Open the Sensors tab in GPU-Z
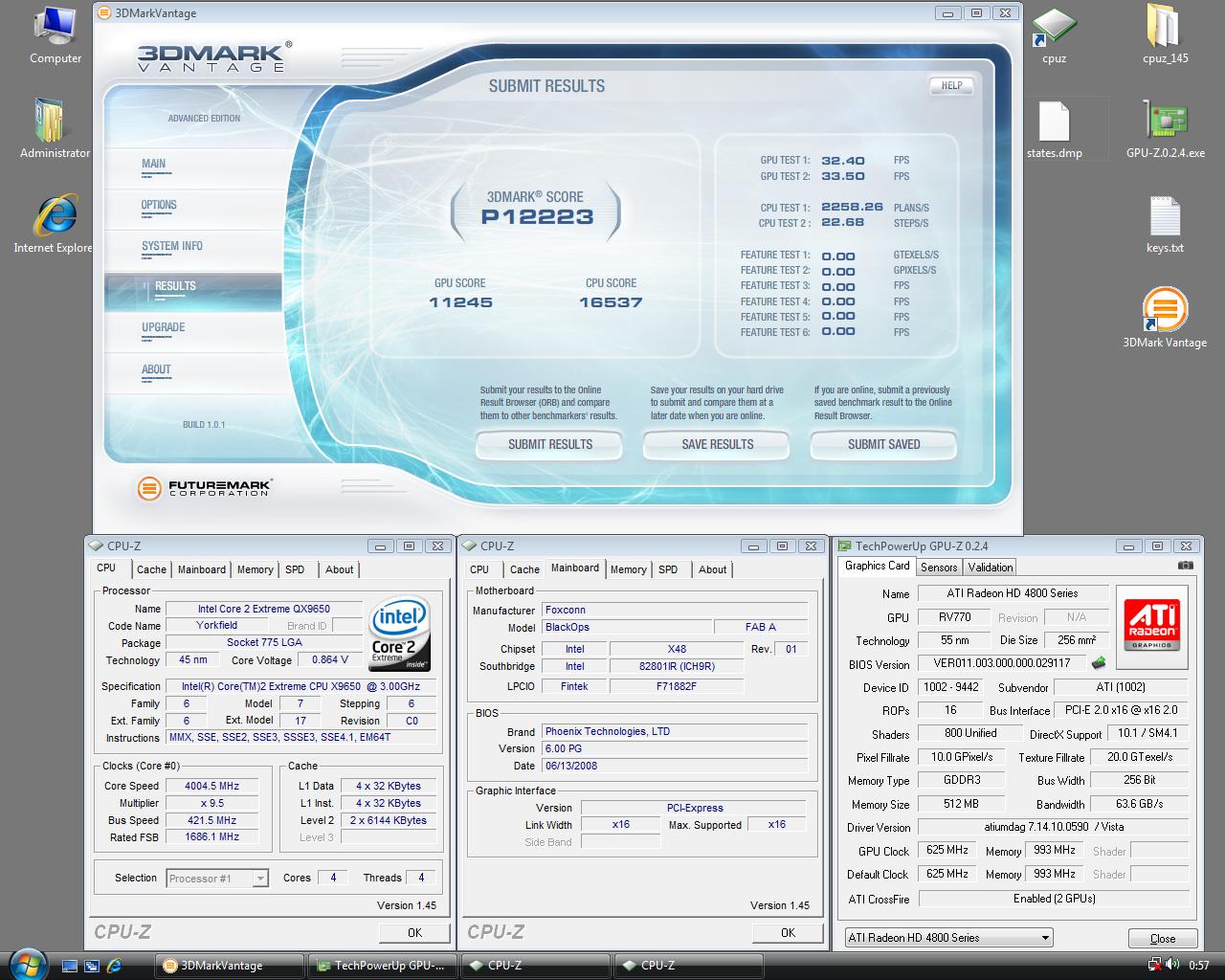The image size is (1225, 980). [x=939, y=568]
